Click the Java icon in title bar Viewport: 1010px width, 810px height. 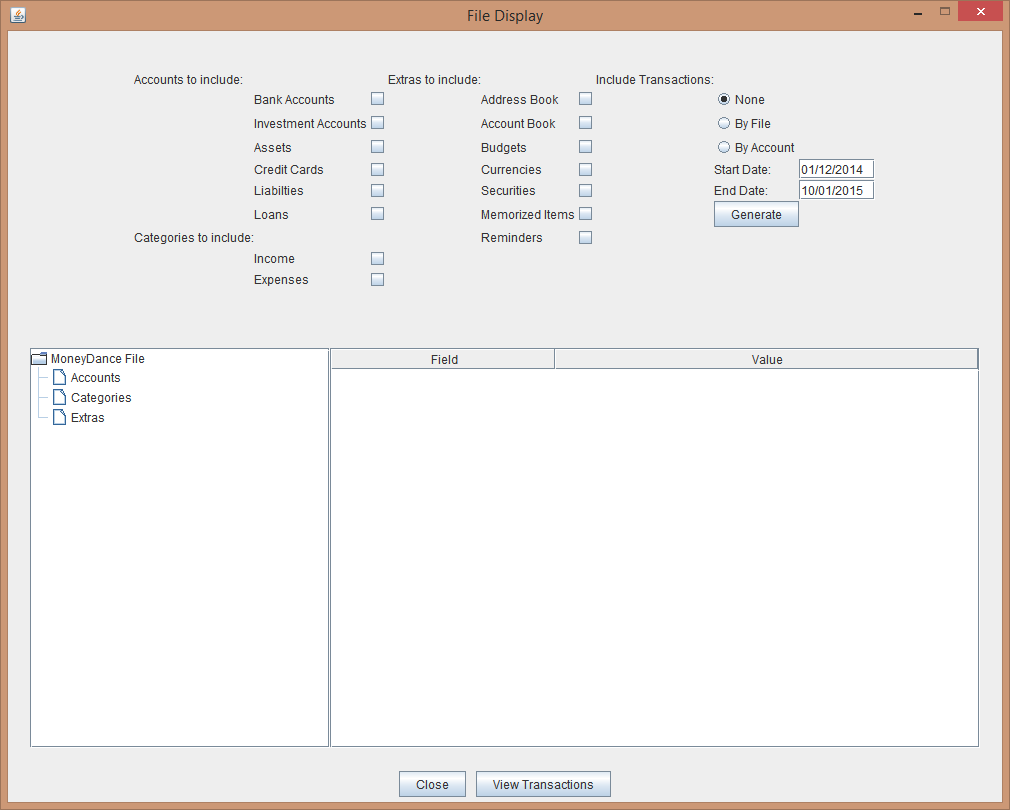18,15
